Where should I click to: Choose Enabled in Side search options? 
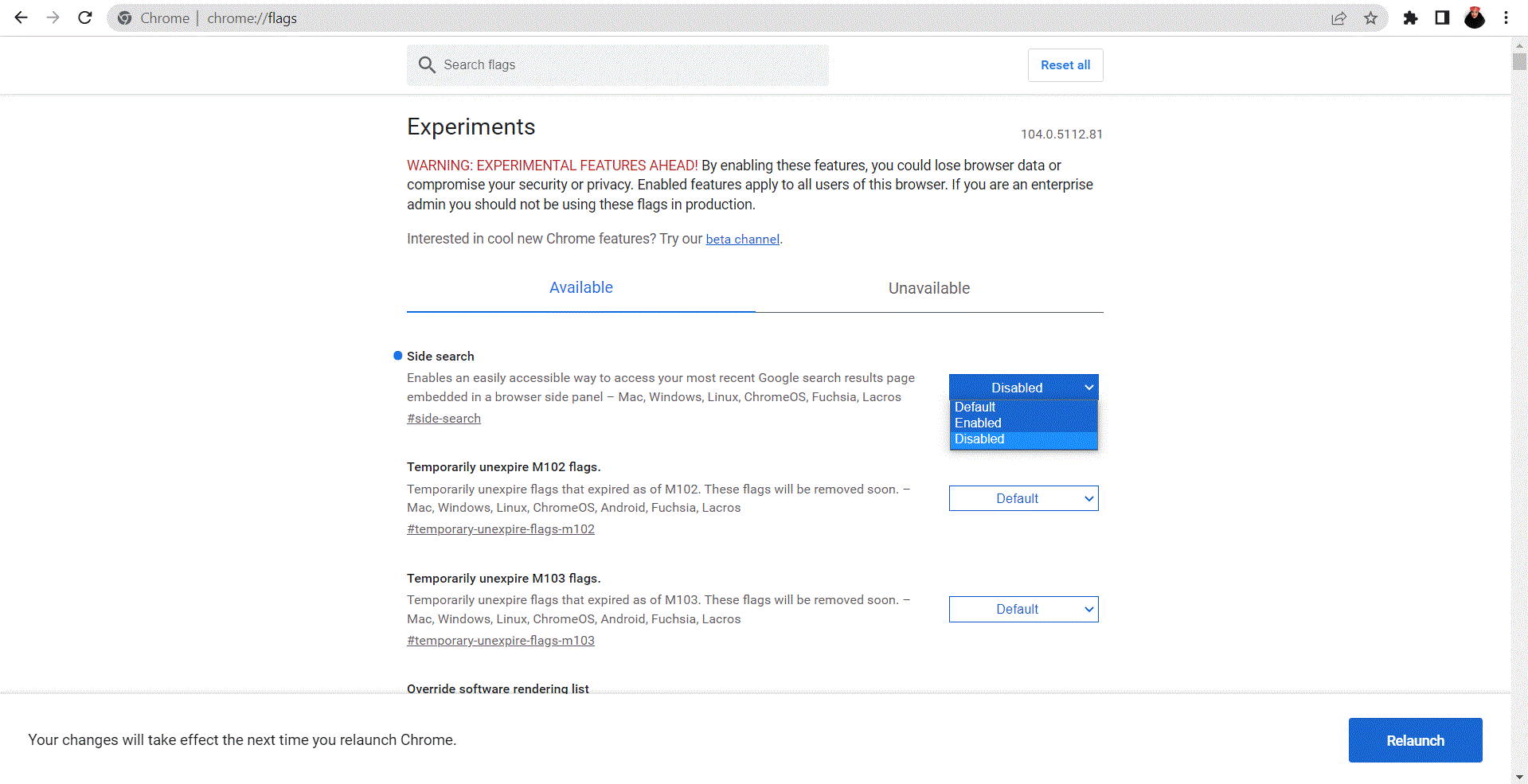coord(1023,423)
